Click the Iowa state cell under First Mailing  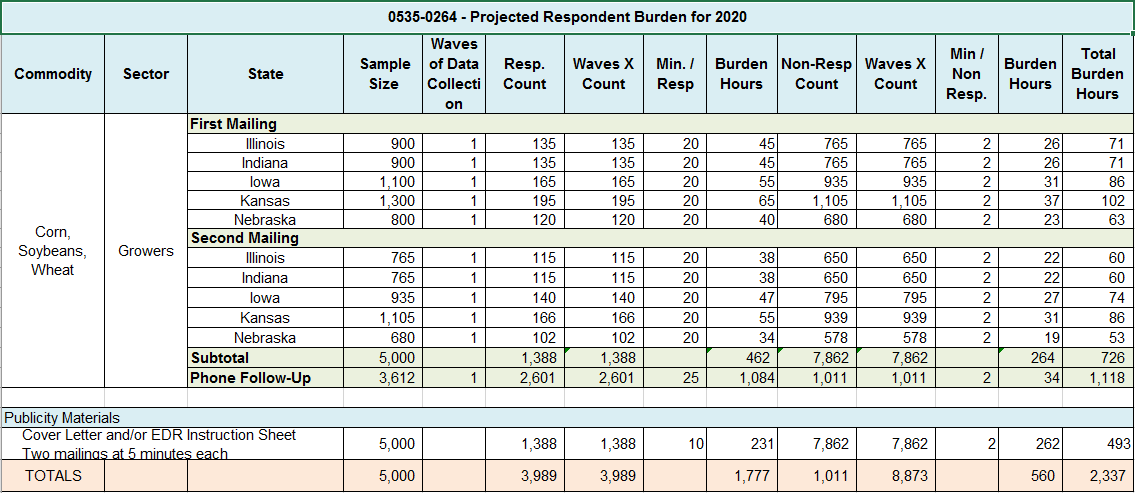(265, 182)
